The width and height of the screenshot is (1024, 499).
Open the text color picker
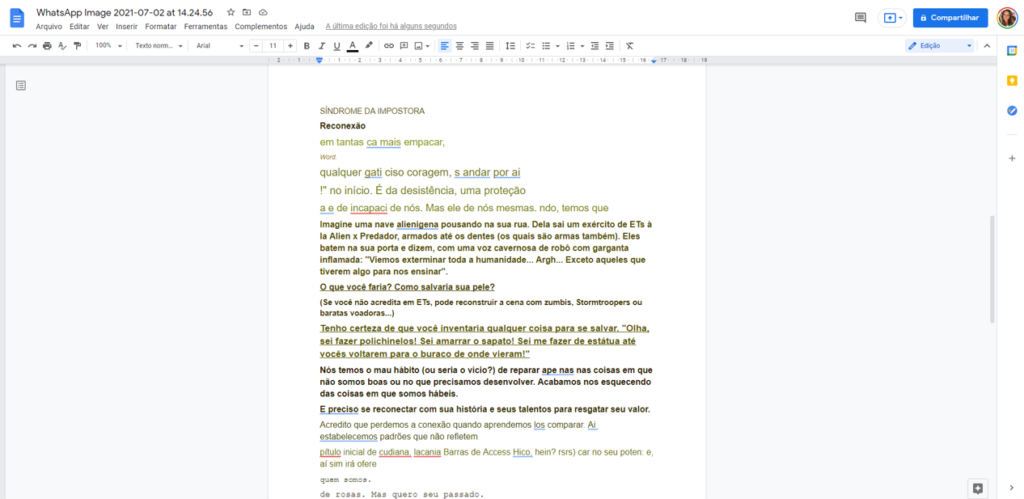click(x=353, y=46)
